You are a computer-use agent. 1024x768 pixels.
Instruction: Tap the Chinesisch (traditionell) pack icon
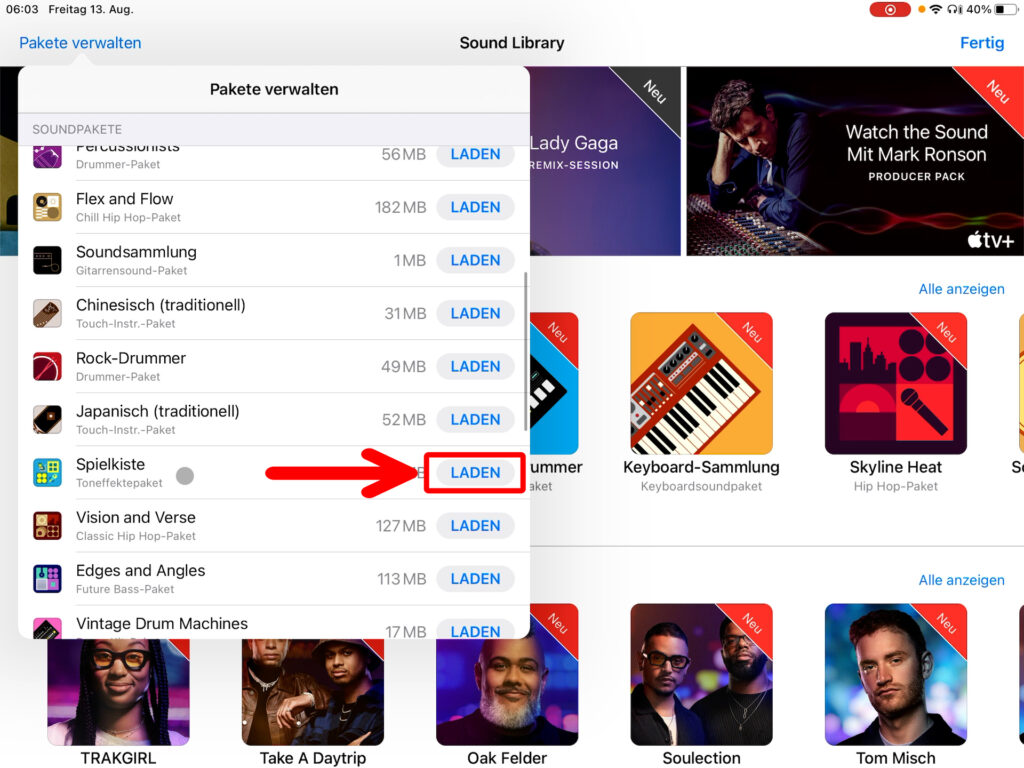click(47, 313)
